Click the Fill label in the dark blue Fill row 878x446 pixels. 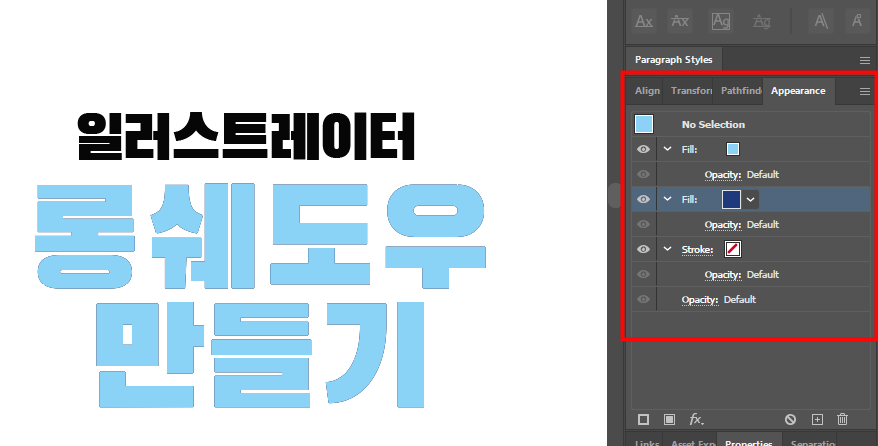689,200
